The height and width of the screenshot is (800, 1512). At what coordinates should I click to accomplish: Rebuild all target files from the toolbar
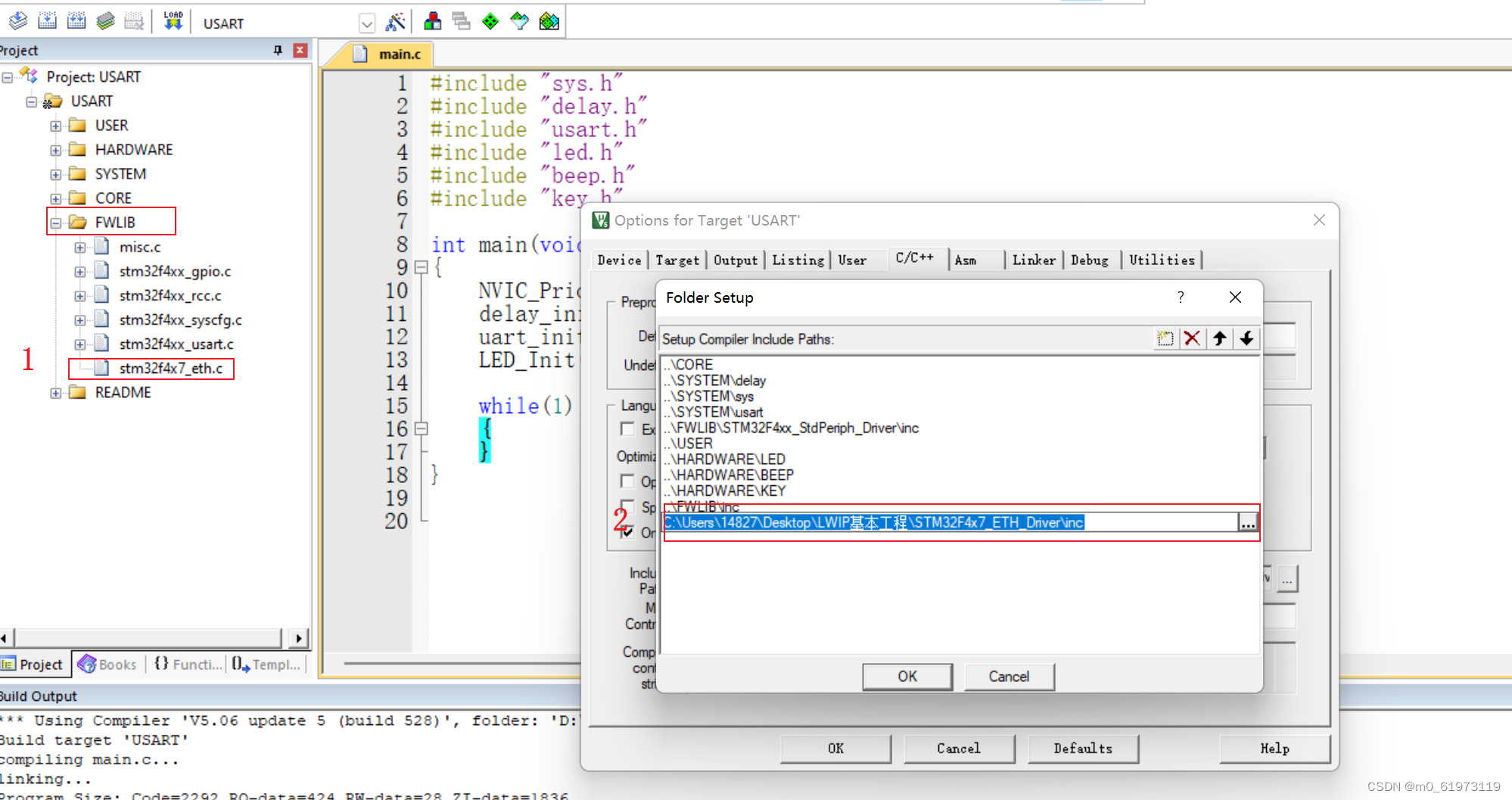click(76, 20)
